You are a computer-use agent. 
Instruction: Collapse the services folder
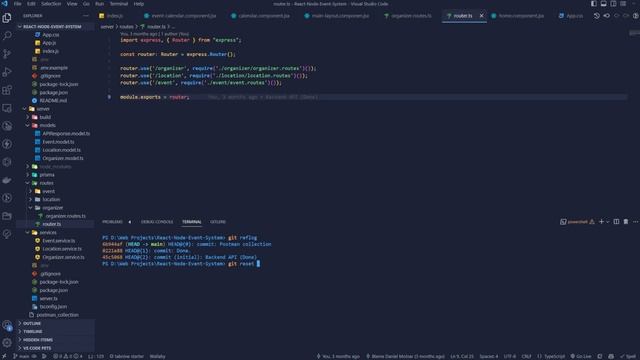click(x=55, y=232)
